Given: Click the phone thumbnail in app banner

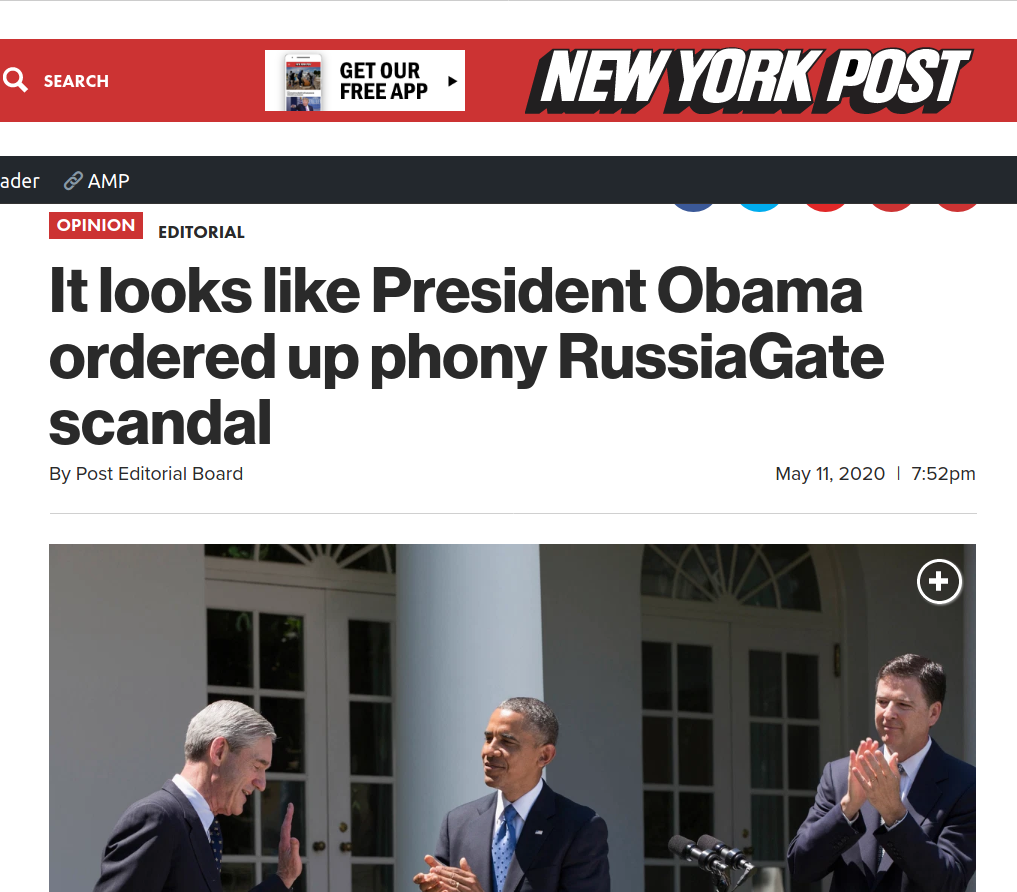Looking at the screenshot, I should click(x=303, y=82).
